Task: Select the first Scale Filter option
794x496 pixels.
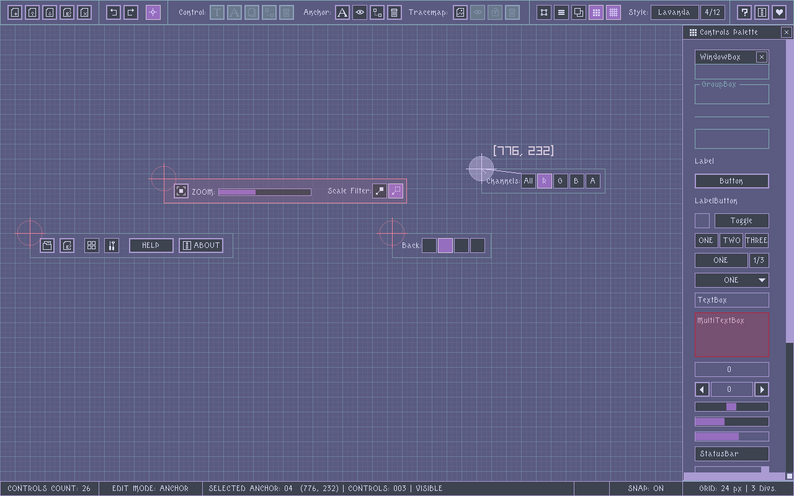Action: point(379,191)
